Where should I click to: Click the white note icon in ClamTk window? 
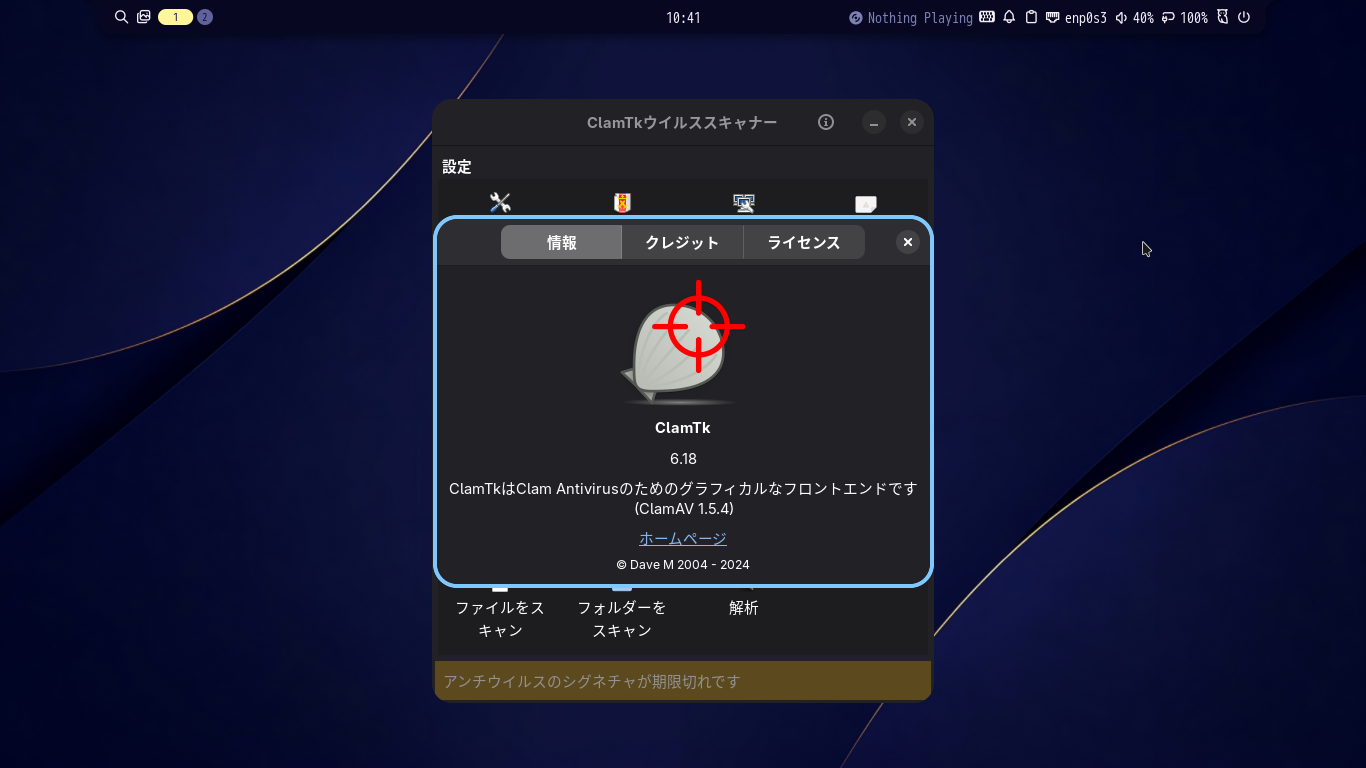click(x=866, y=204)
